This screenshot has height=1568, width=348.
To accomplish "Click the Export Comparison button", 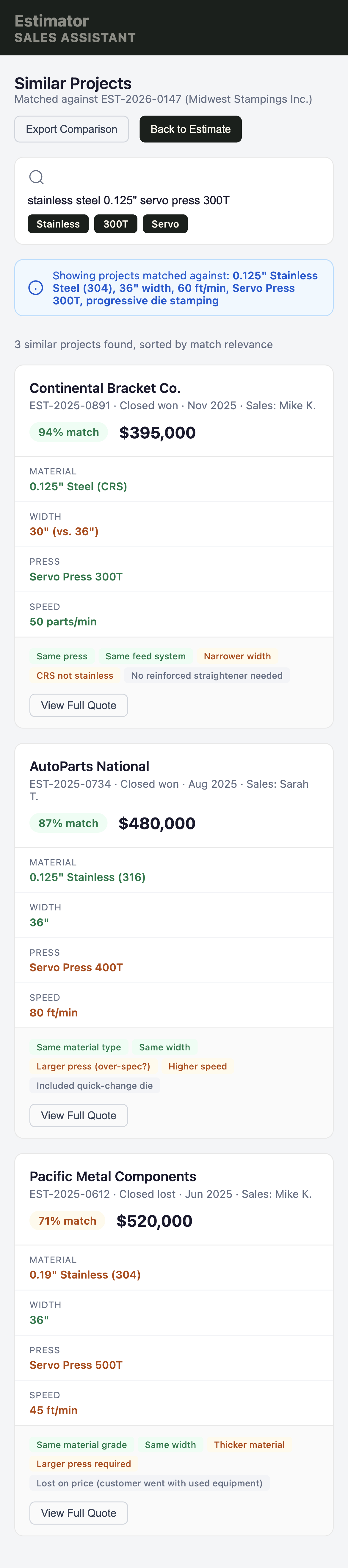I will (71, 129).
